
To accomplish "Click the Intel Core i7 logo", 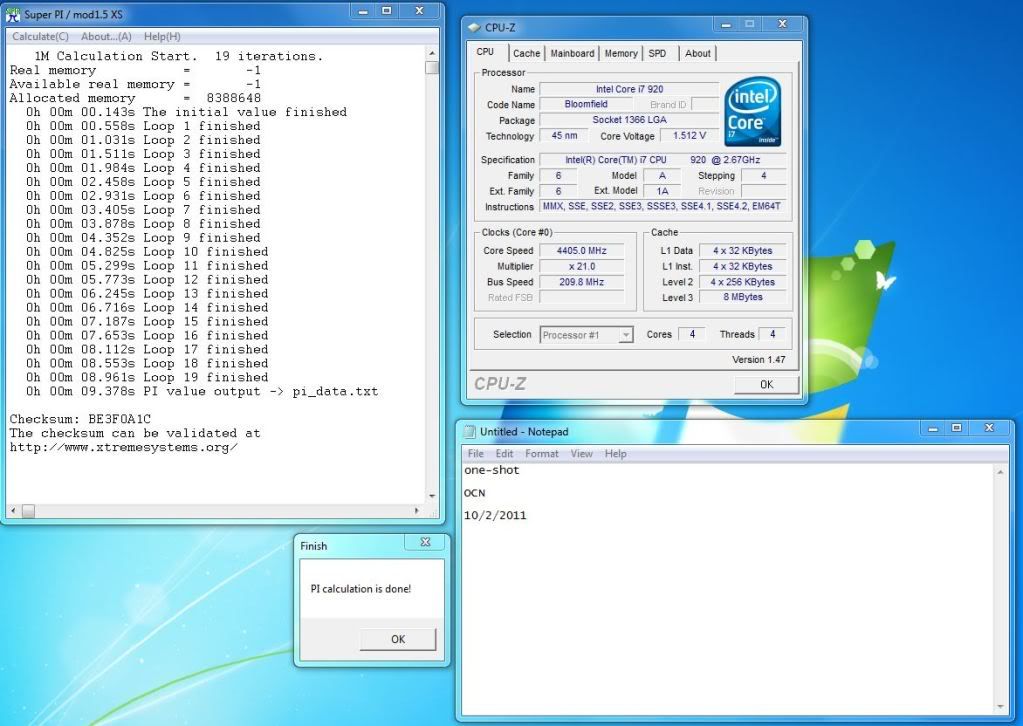I will [x=752, y=111].
